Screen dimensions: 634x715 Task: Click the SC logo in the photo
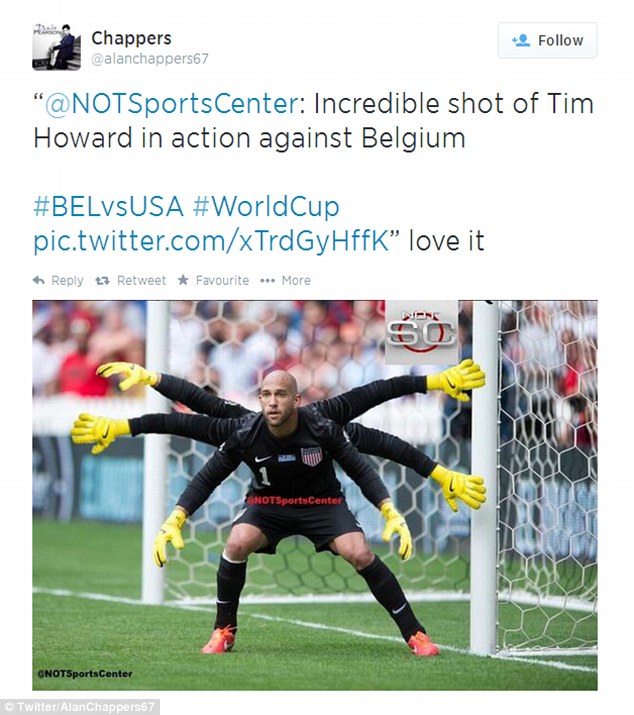(421, 332)
